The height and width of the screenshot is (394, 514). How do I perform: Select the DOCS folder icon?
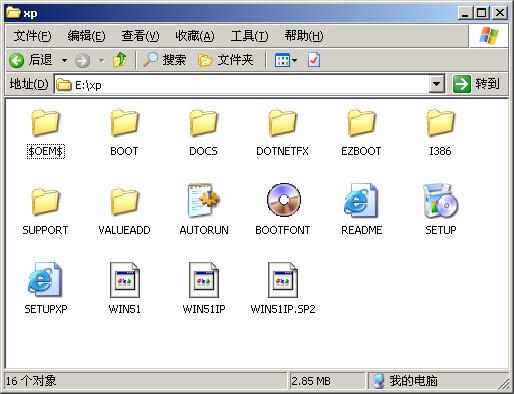point(203,123)
